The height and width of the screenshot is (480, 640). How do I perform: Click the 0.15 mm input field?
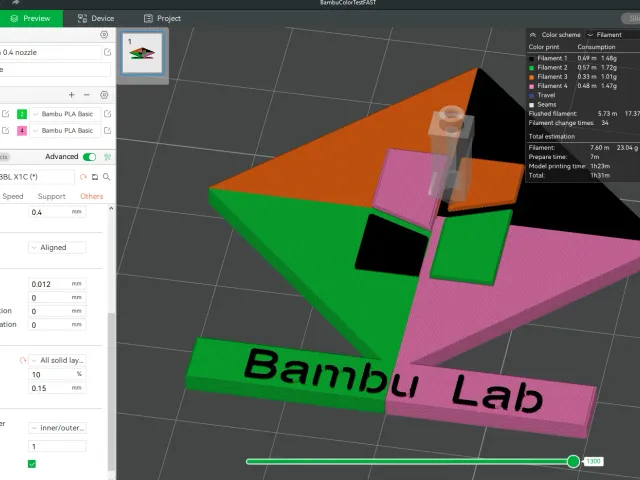[57, 388]
